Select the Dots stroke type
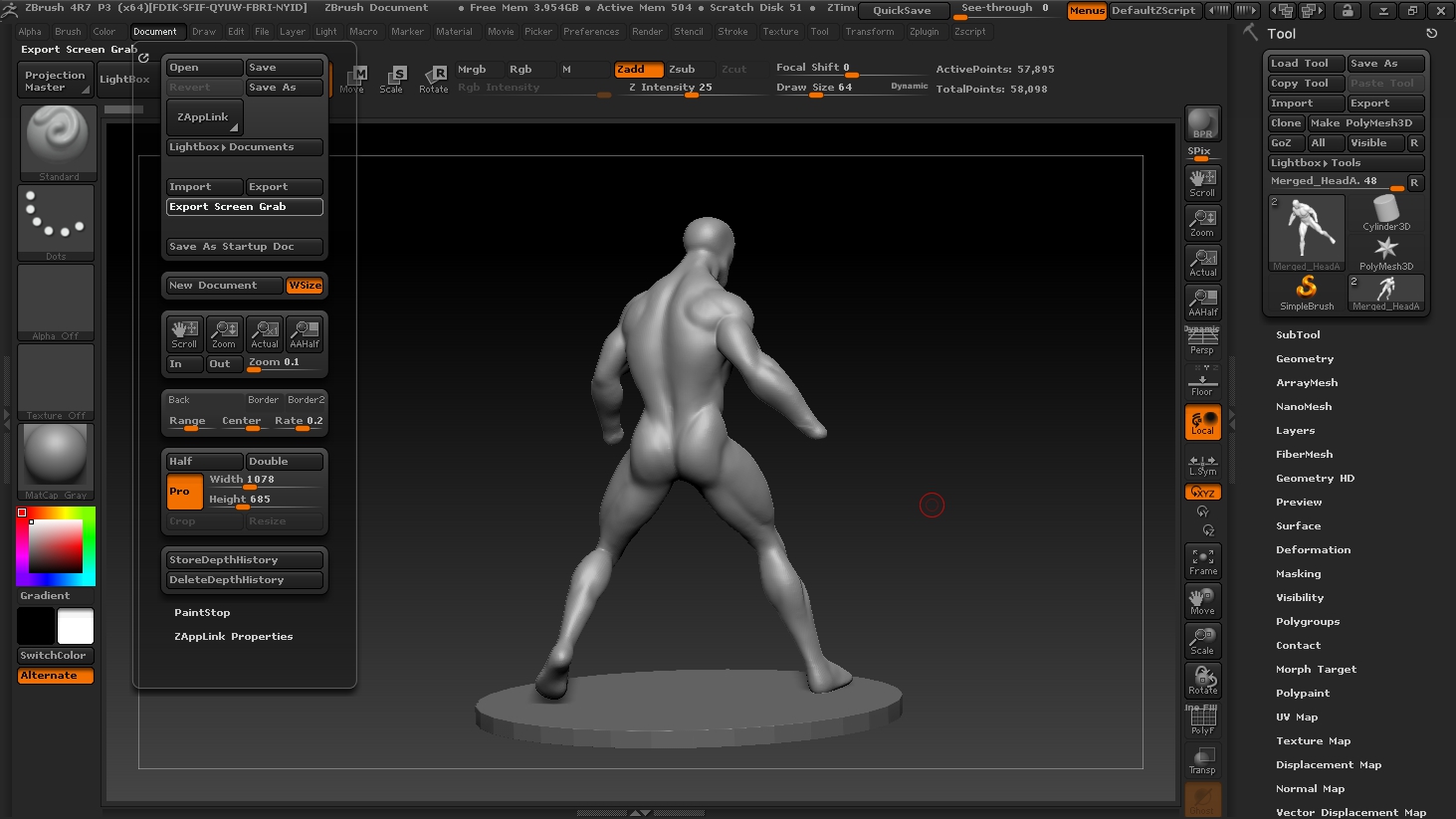1456x819 pixels. coord(56,223)
